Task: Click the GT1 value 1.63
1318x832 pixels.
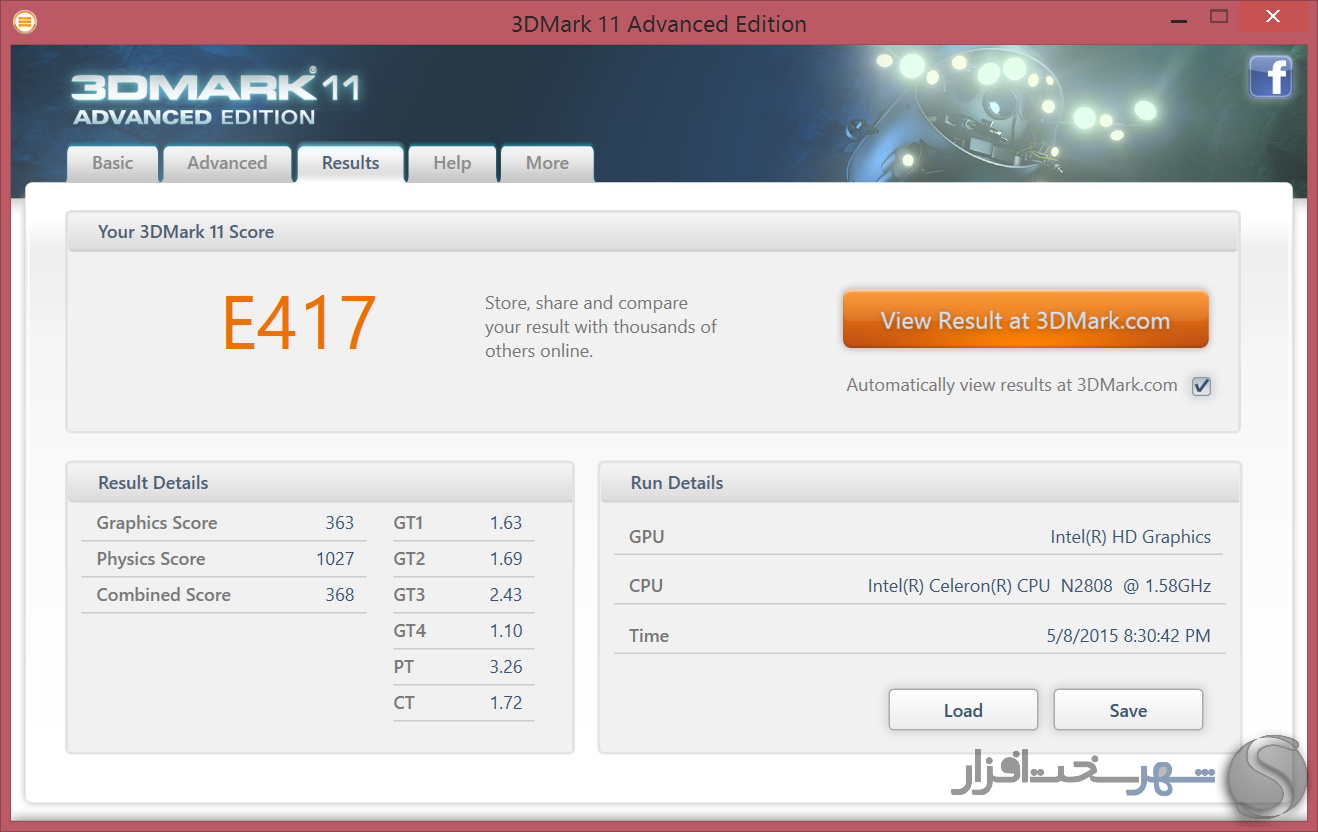Action: coord(506,523)
